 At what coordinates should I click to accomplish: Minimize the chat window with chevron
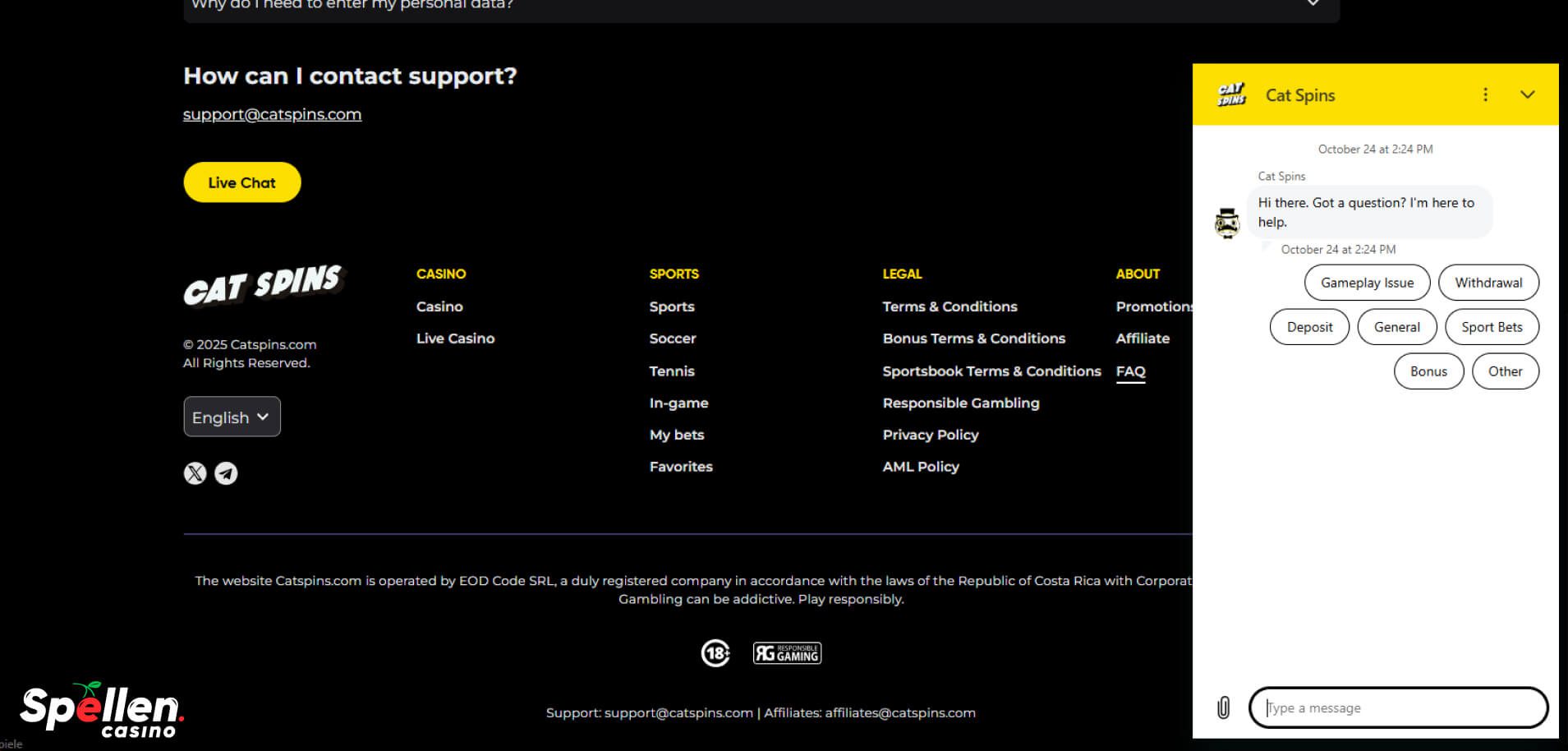pyautogui.click(x=1527, y=94)
